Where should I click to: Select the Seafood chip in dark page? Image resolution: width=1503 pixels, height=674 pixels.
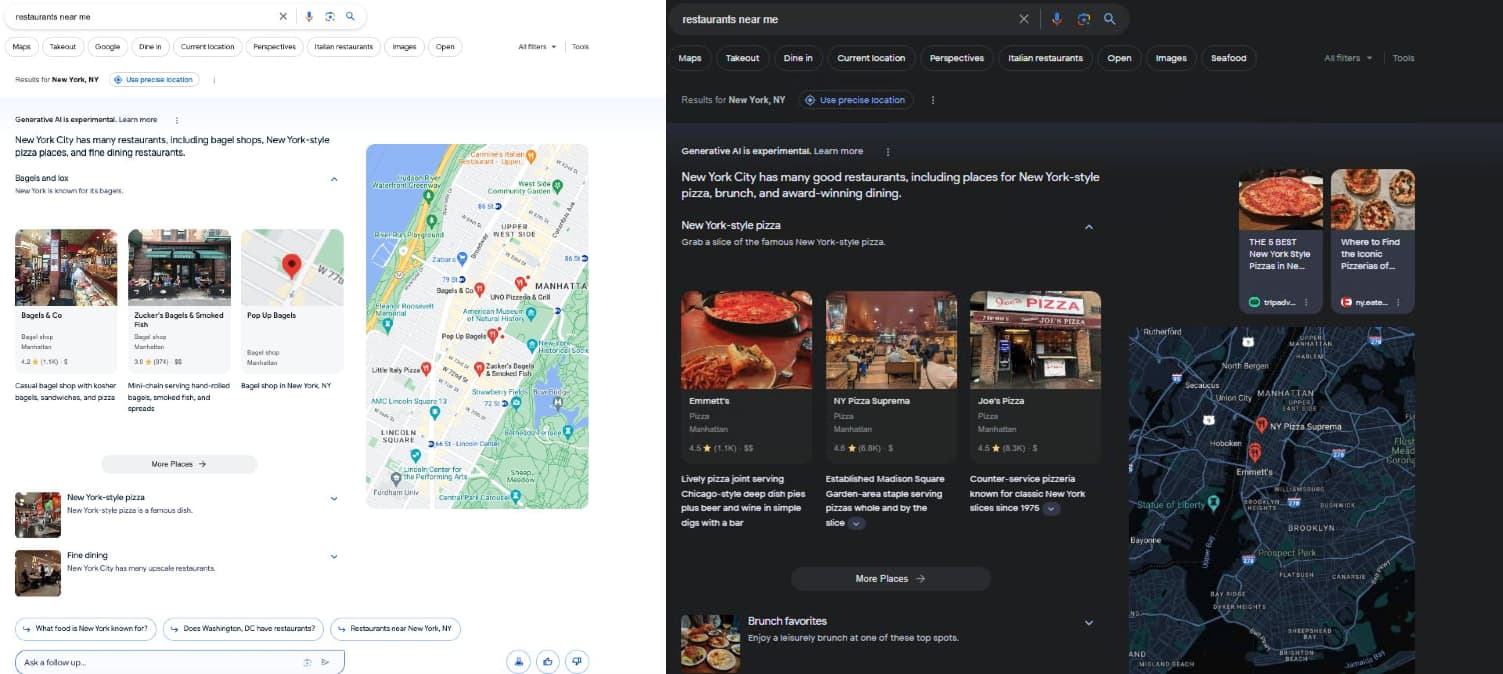pos(1229,58)
